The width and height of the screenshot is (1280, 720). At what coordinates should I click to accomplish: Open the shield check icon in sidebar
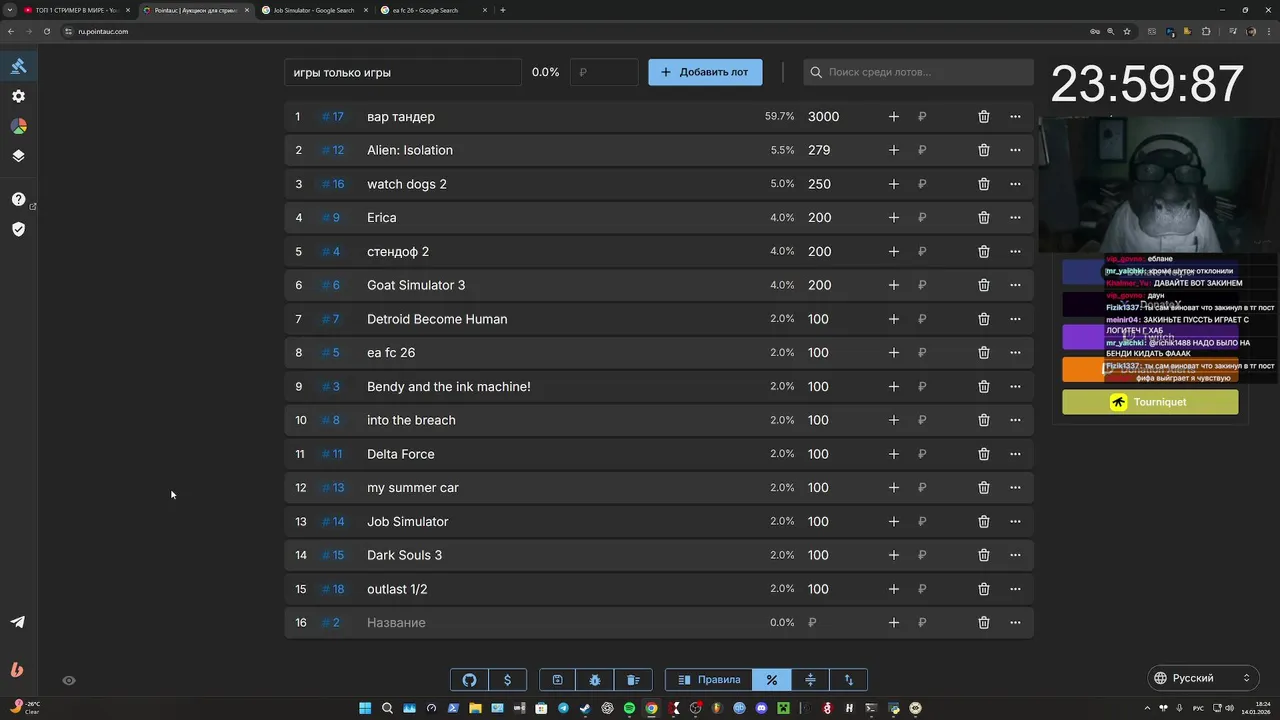pos(18,229)
